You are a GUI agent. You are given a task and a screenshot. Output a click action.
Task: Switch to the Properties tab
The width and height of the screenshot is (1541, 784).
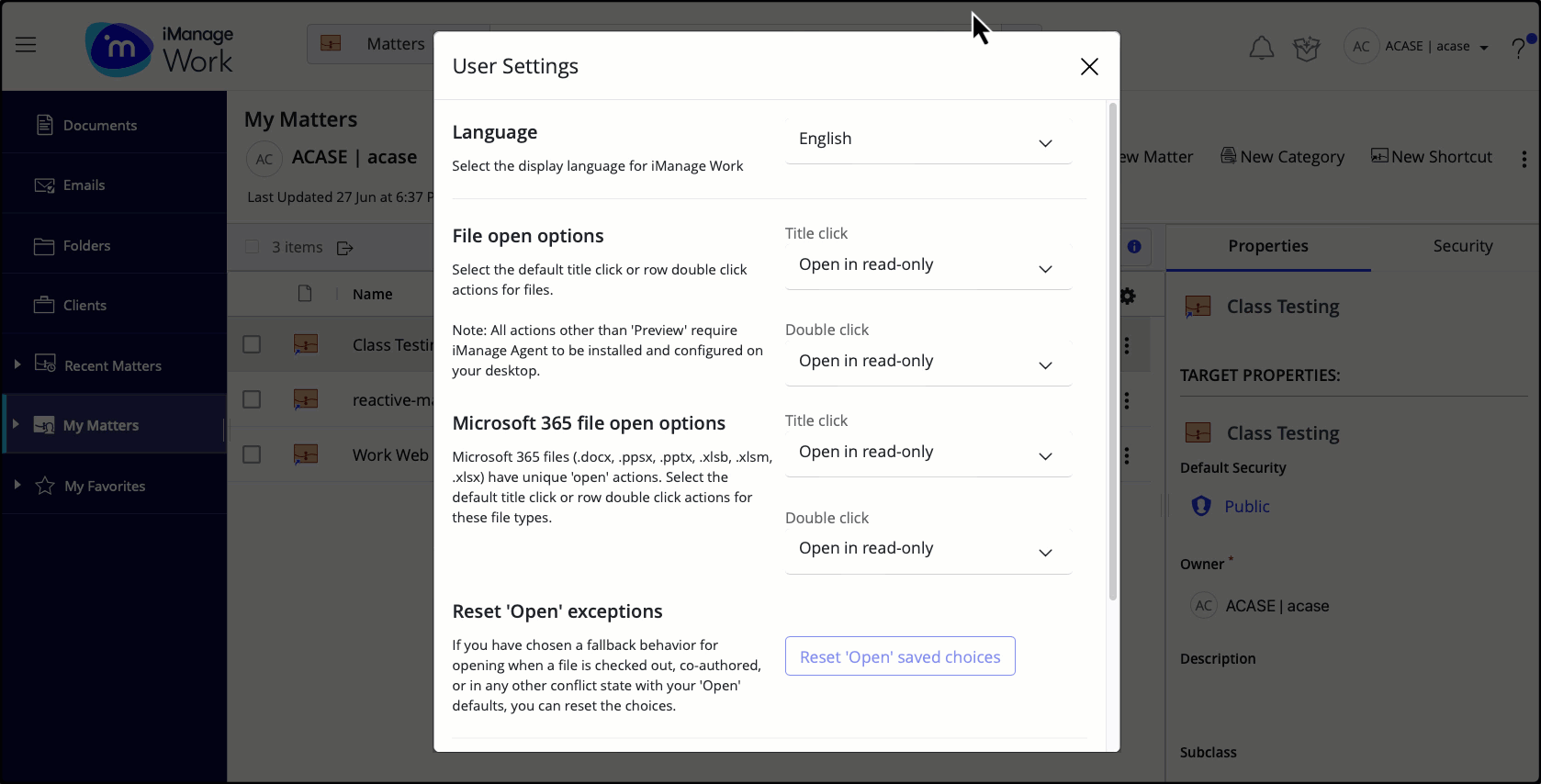1268,246
